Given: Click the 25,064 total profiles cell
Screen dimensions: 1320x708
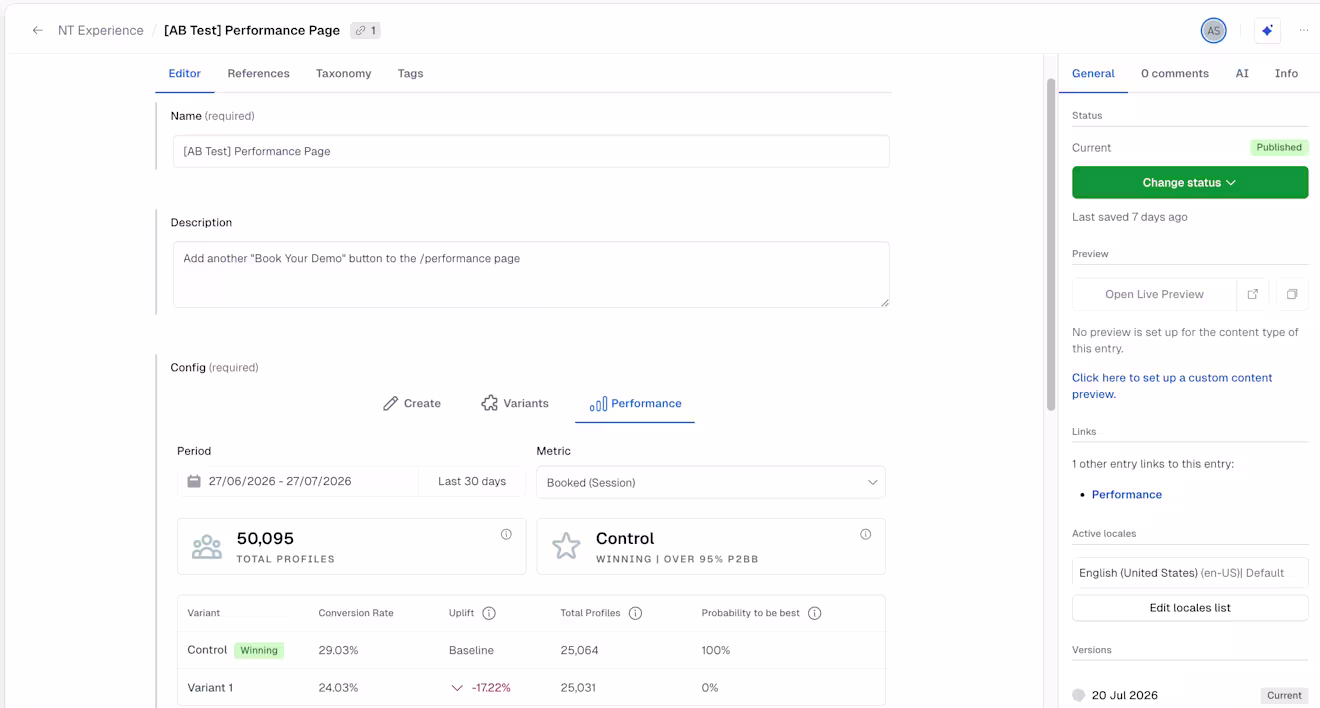Looking at the screenshot, I should pos(579,650).
